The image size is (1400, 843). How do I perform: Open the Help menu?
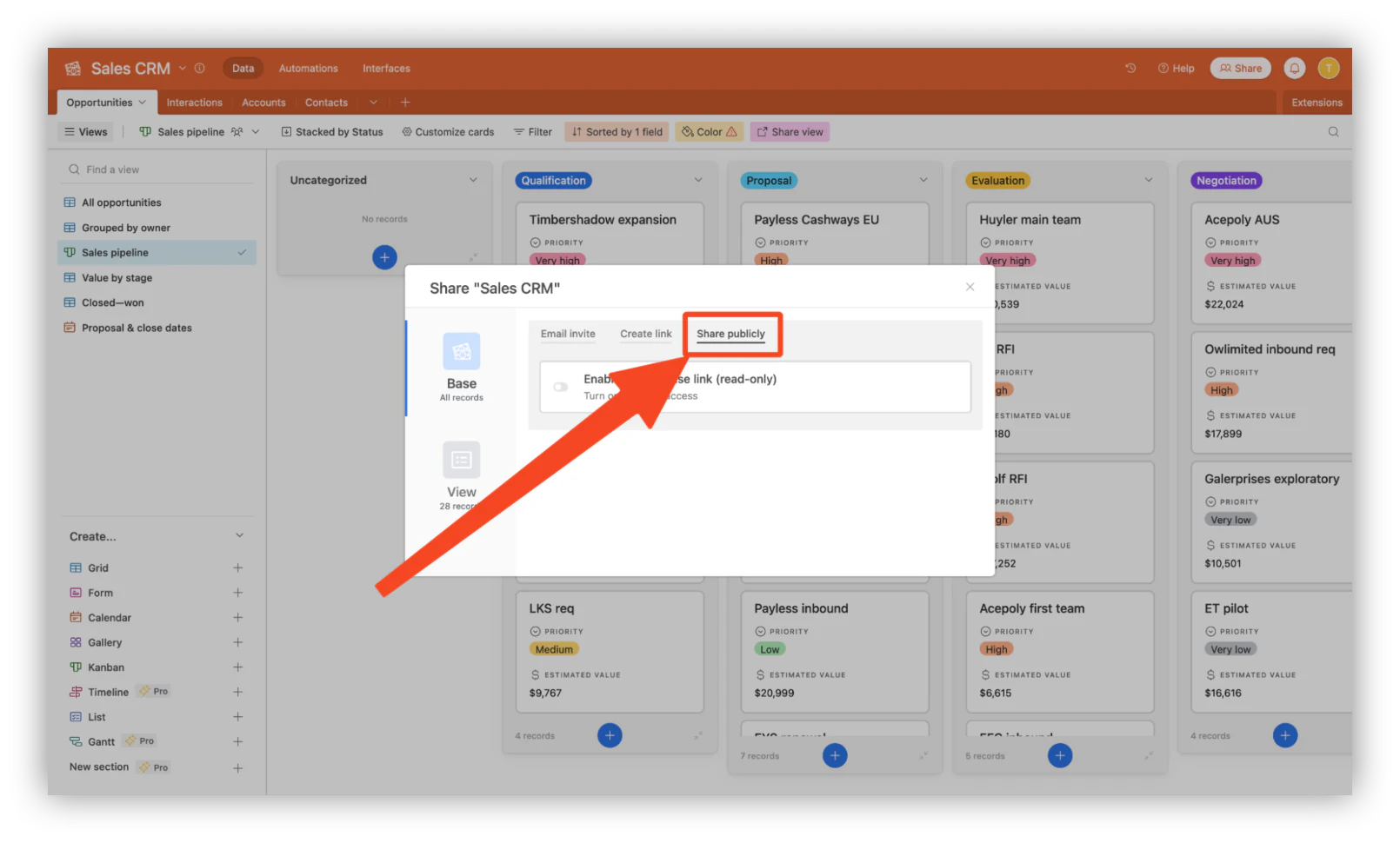1176,68
